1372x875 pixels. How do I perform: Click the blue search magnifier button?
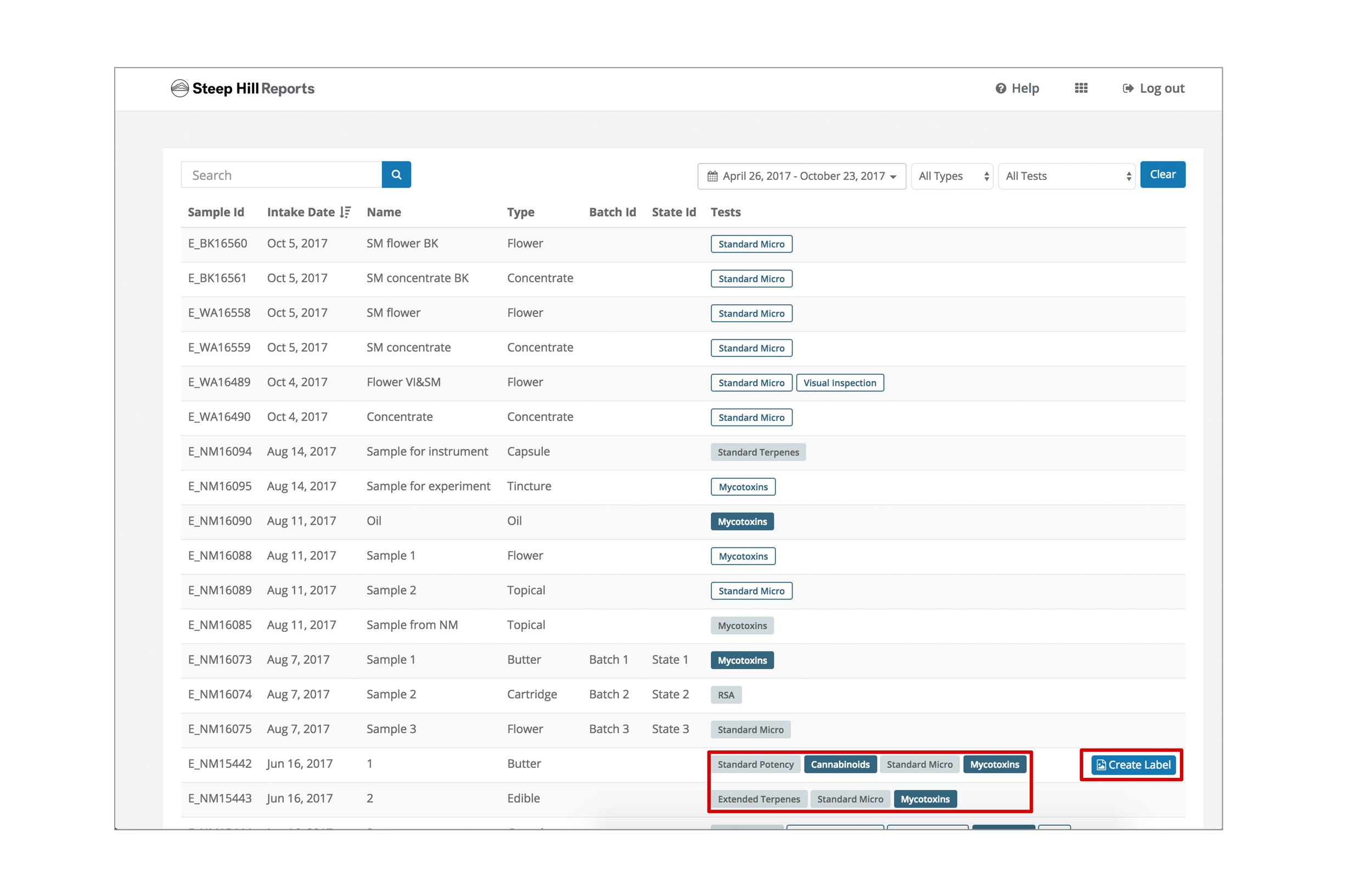(x=396, y=175)
